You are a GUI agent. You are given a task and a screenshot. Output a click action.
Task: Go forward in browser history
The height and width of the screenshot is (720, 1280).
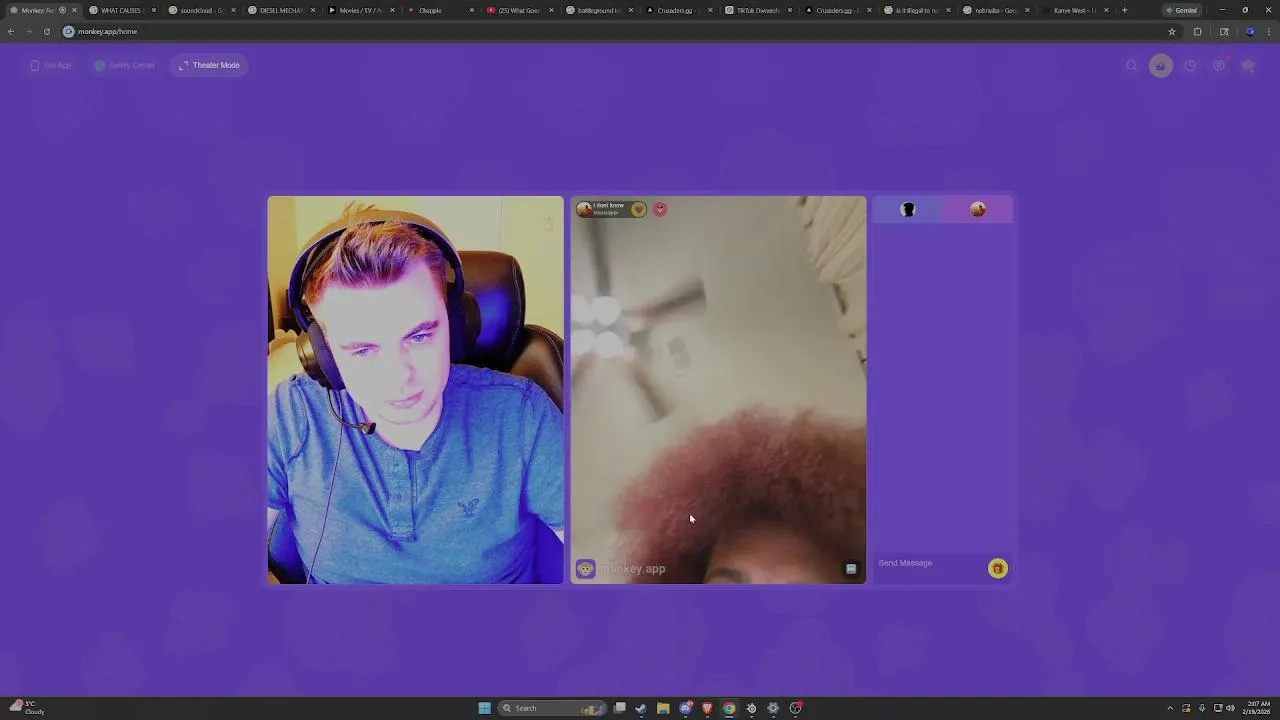(28, 31)
